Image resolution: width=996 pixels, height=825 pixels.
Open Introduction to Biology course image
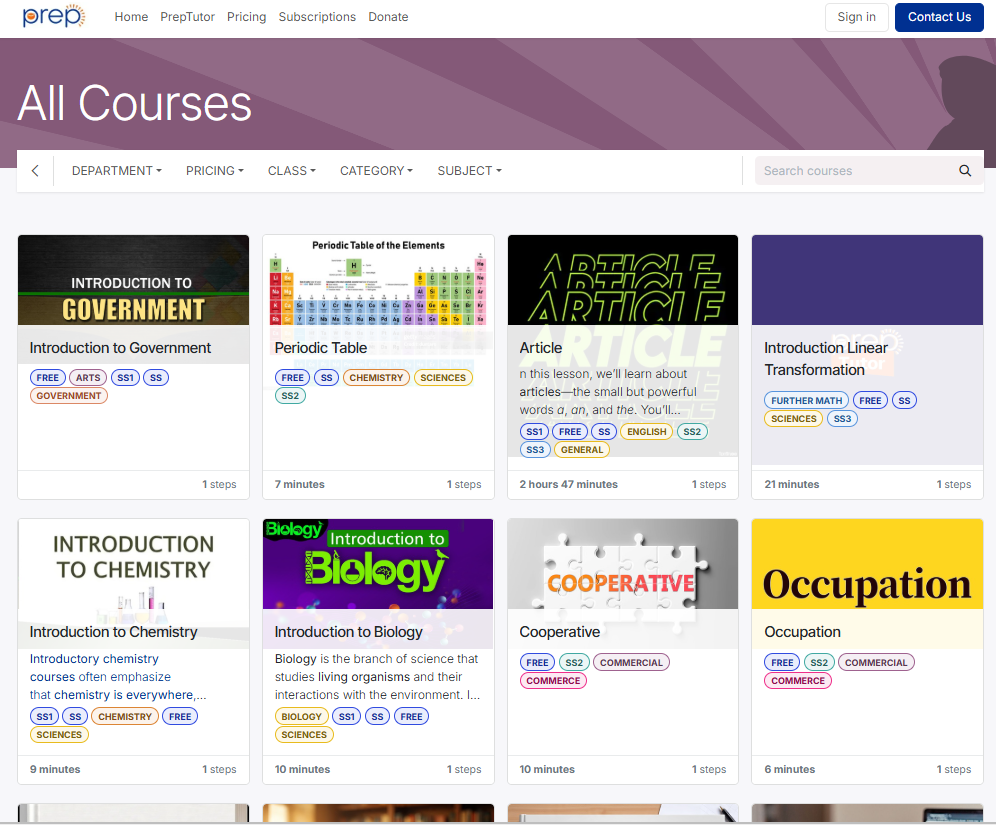(378, 564)
